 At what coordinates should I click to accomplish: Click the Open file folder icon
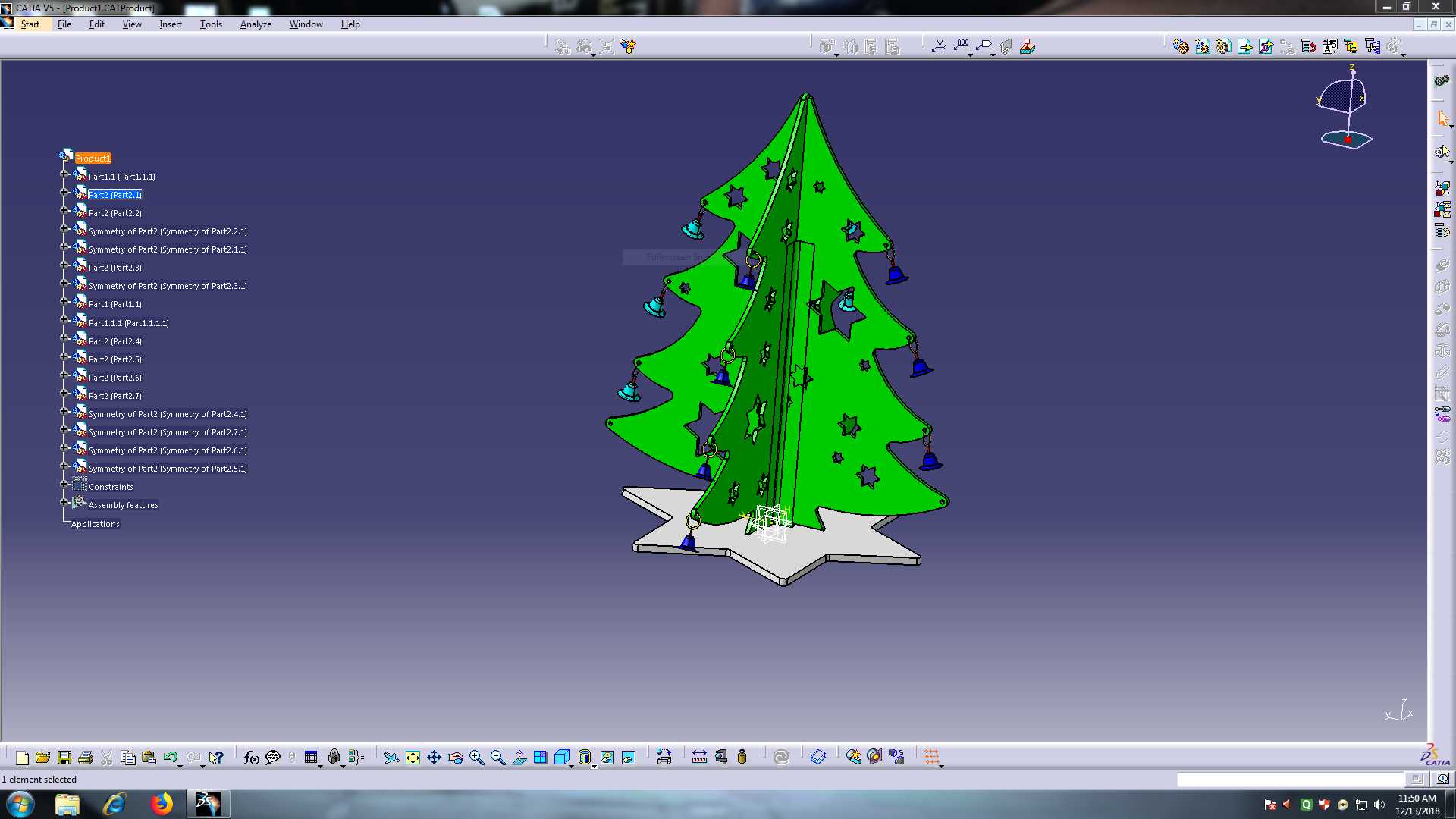tap(43, 757)
